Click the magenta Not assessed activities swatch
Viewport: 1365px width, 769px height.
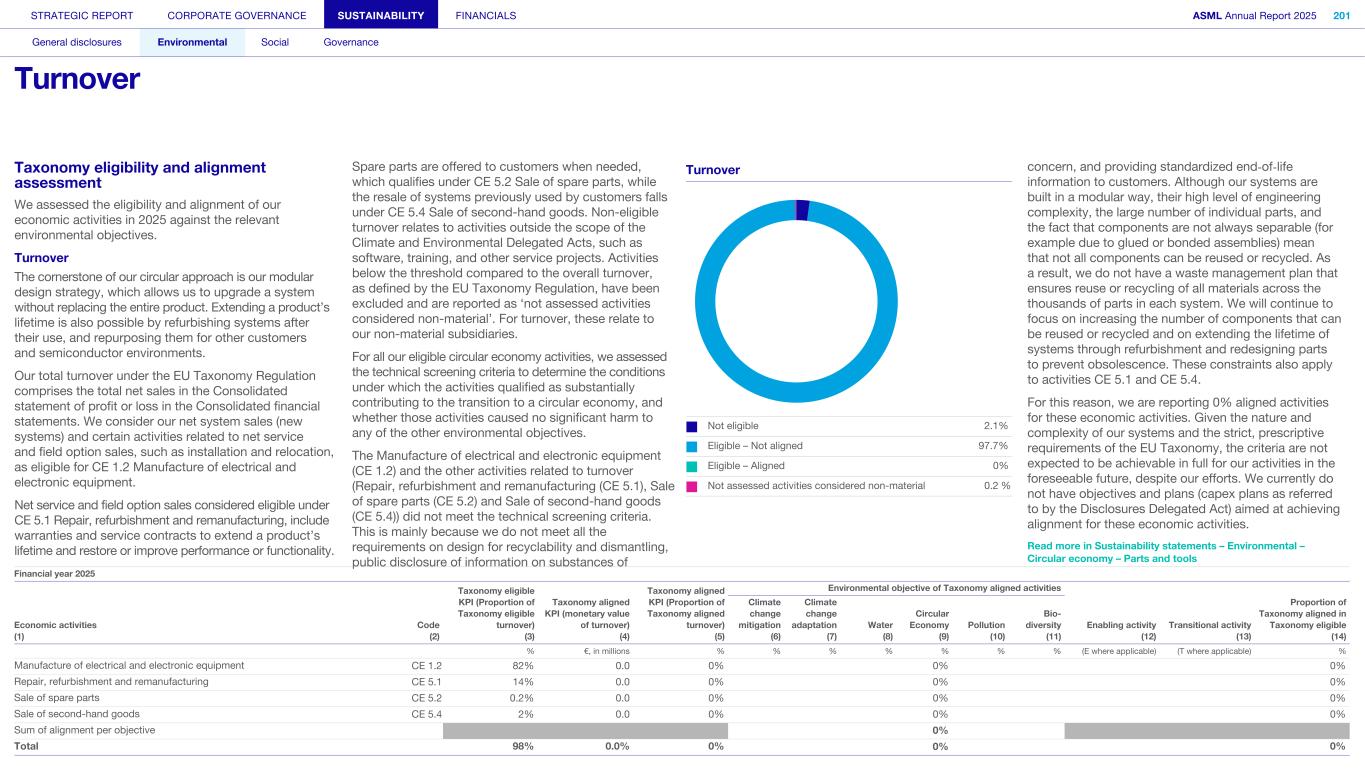[692, 486]
